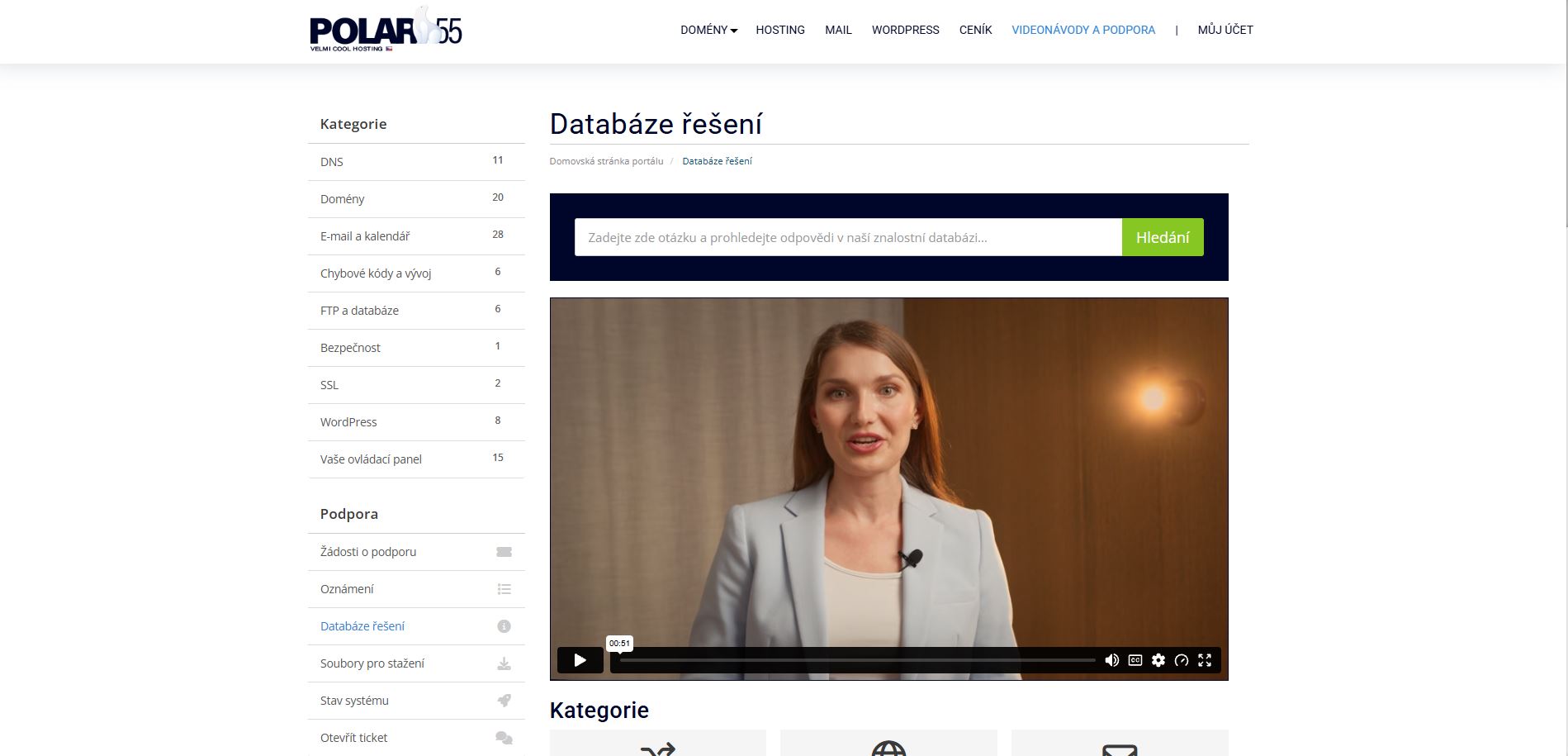The height and width of the screenshot is (756, 1568).
Task: Open the MAIL menu item
Action: (838, 30)
